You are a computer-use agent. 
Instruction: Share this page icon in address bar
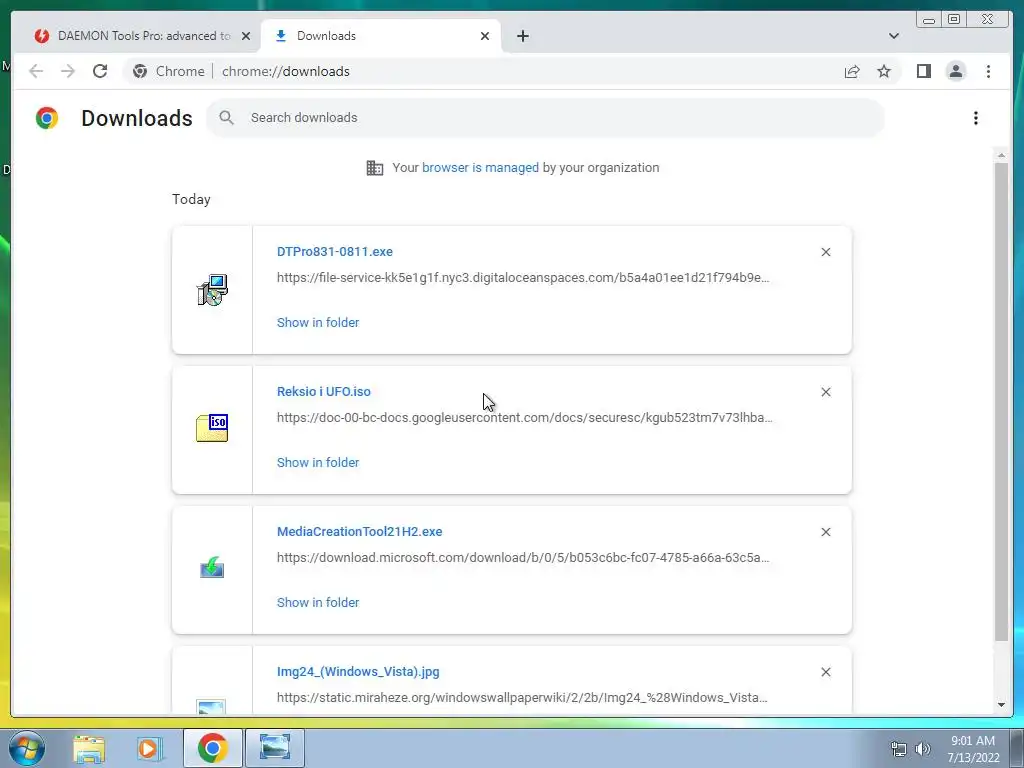point(852,71)
